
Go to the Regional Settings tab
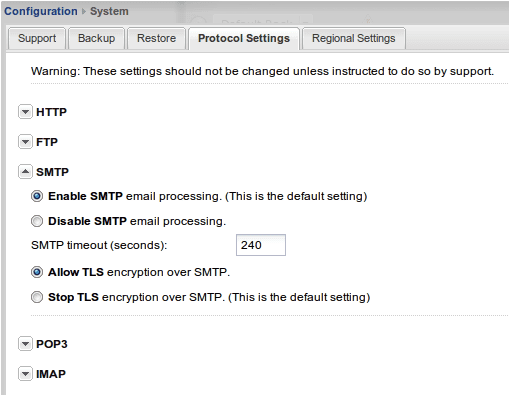(354, 38)
